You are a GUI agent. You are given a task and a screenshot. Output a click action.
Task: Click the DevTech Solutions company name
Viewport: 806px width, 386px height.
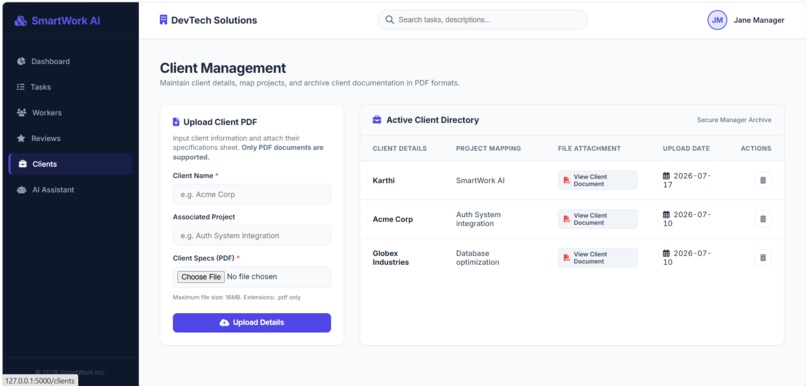214,20
